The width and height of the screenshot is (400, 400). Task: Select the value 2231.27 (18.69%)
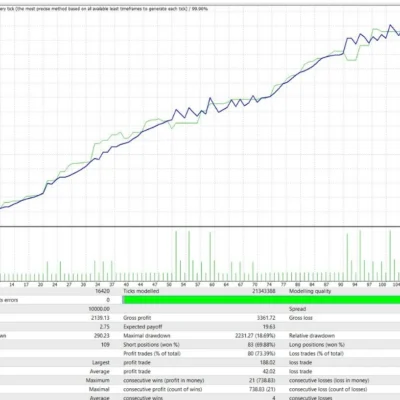(255, 336)
